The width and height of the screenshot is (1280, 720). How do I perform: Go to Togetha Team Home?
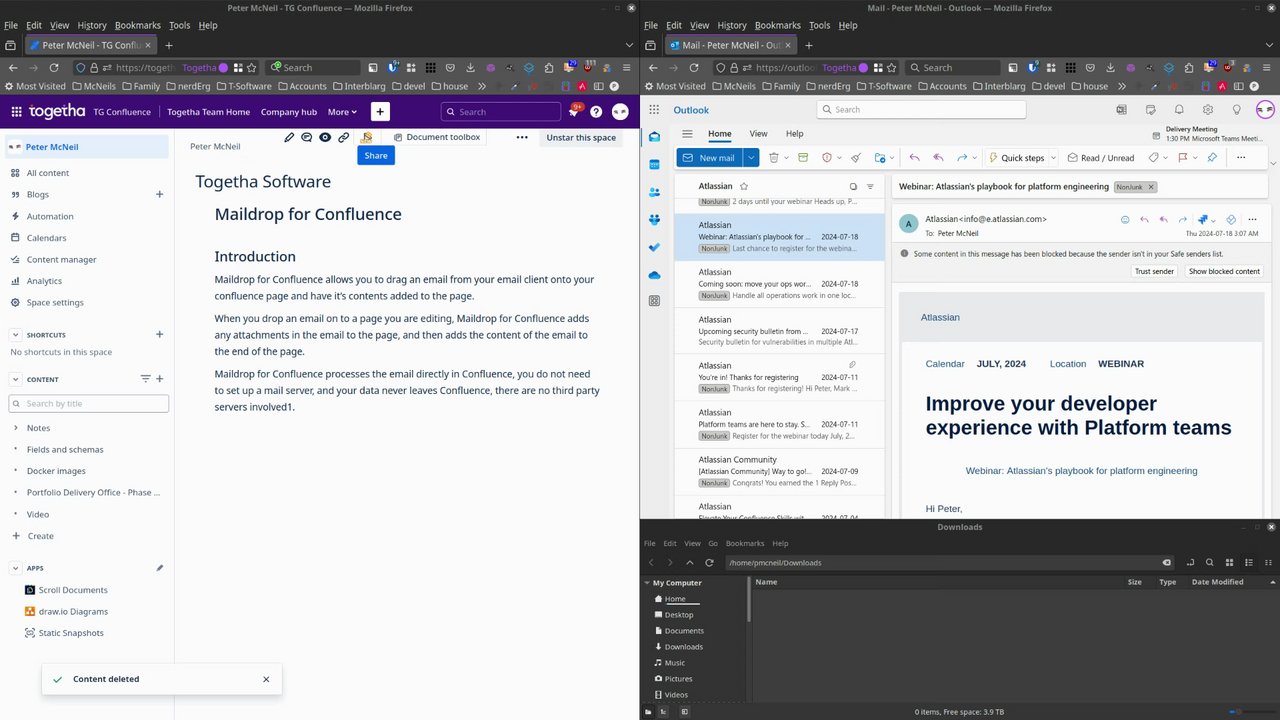pyautogui.click(x=209, y=112)
